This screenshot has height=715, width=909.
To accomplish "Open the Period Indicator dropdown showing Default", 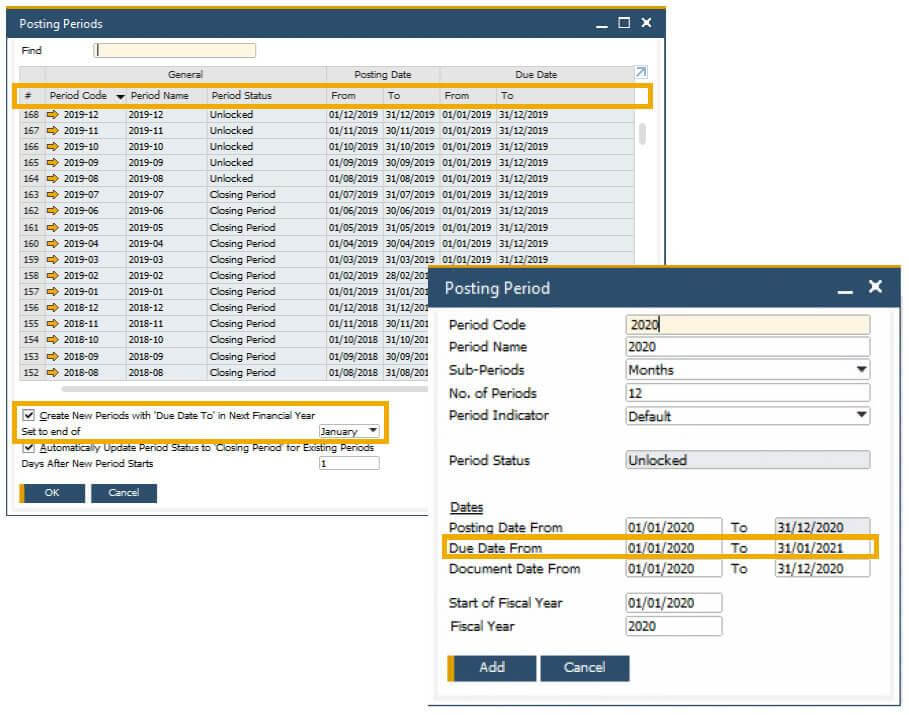I will [x=860, y=415].
